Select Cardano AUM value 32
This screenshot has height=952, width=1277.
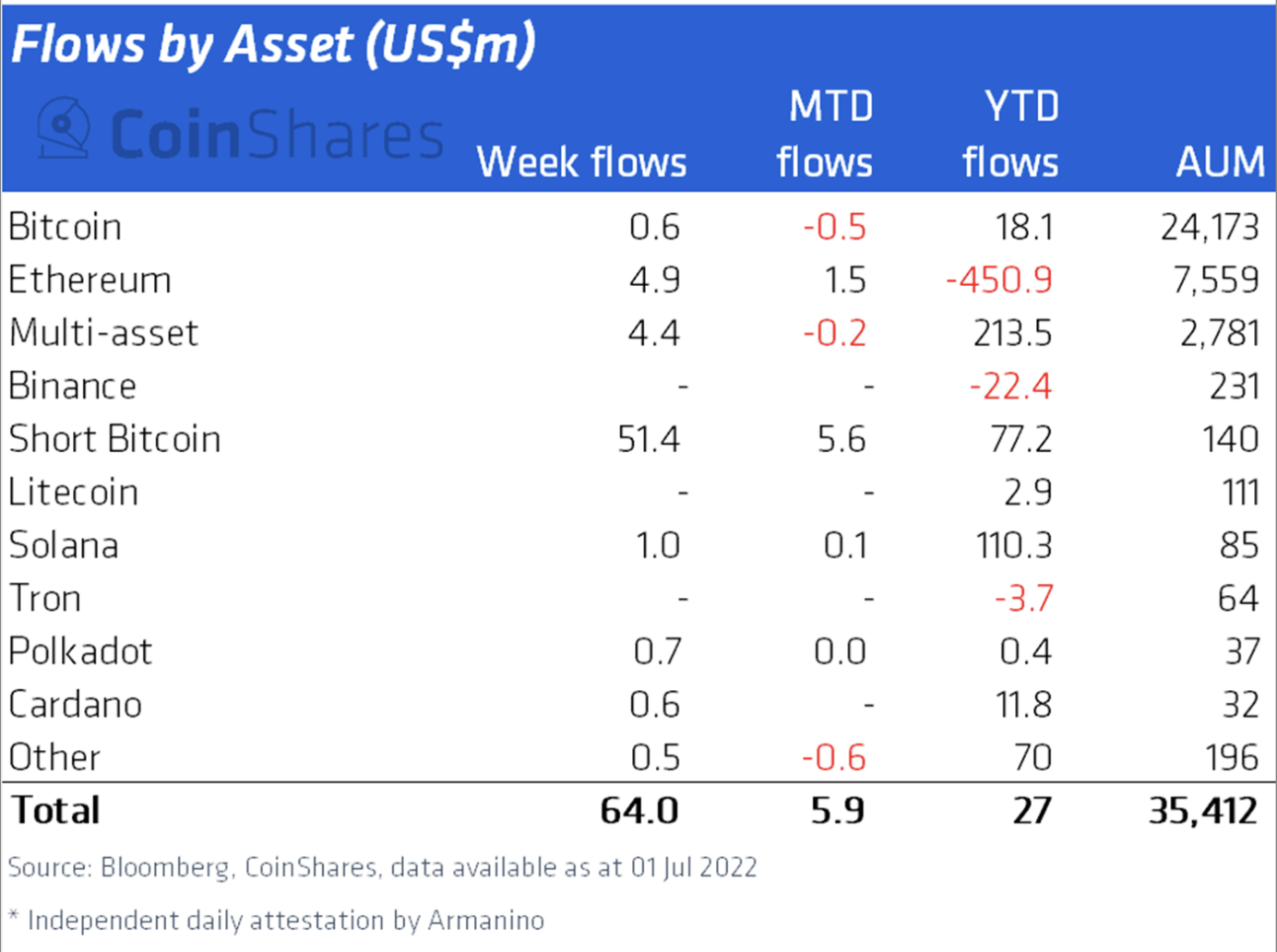[x=1241, y=705]
